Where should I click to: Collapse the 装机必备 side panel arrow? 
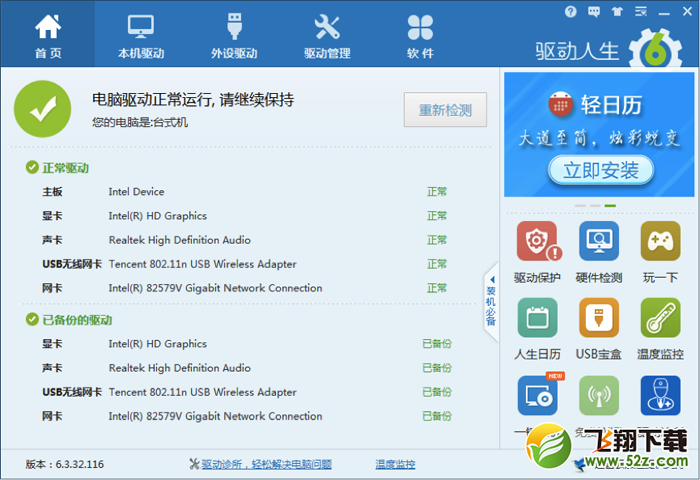click(x=492, y=280)
